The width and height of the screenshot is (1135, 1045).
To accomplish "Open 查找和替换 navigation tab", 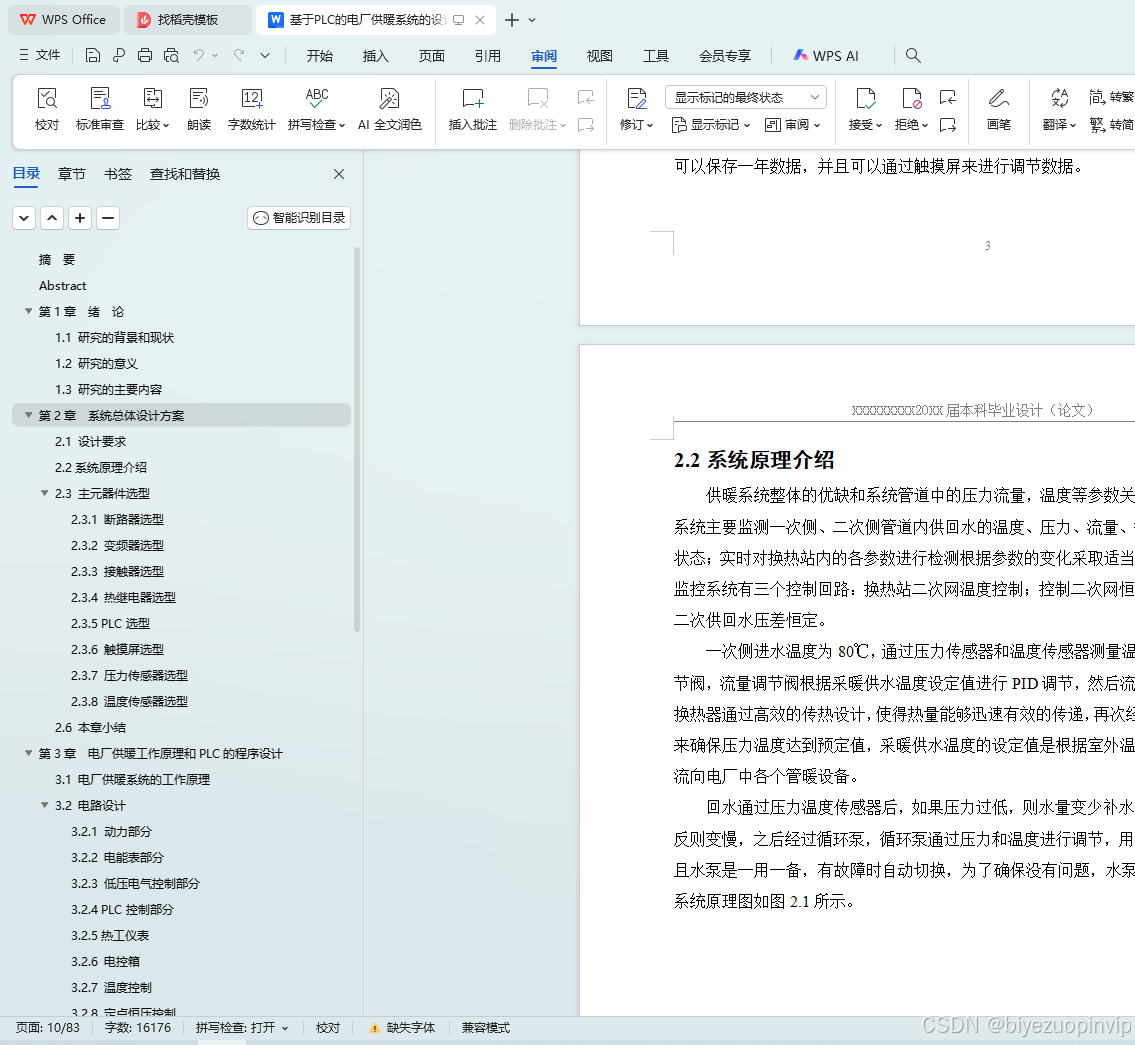I will coord(185,174).
